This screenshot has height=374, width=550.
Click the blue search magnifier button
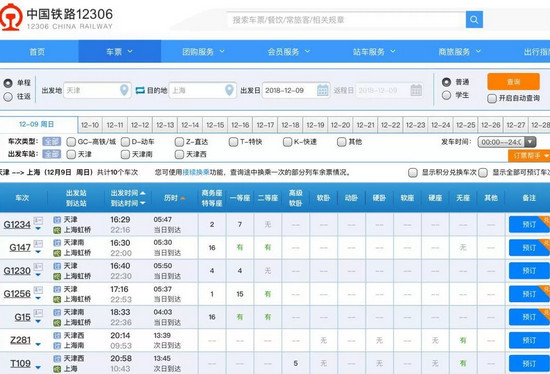[x=474, y=20]
